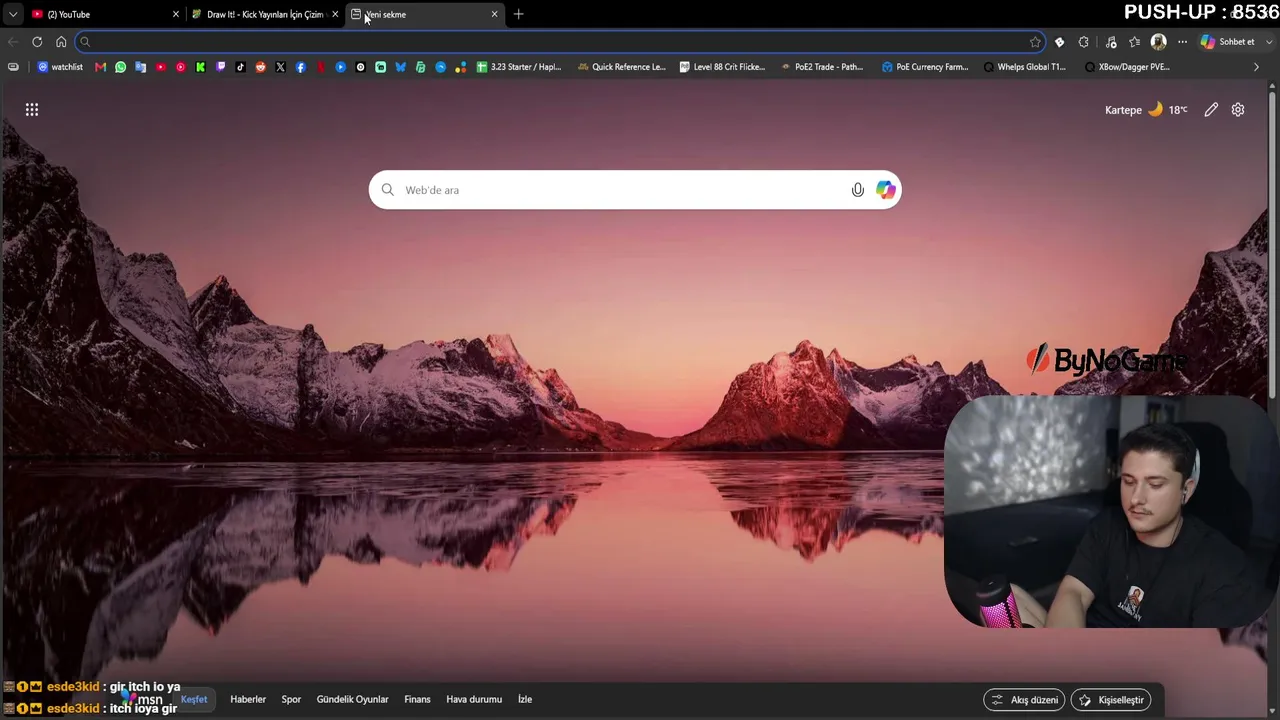Open Facebook bookmark icon
The height and width of the screenshot is (720, 1280).
point(300,67)
